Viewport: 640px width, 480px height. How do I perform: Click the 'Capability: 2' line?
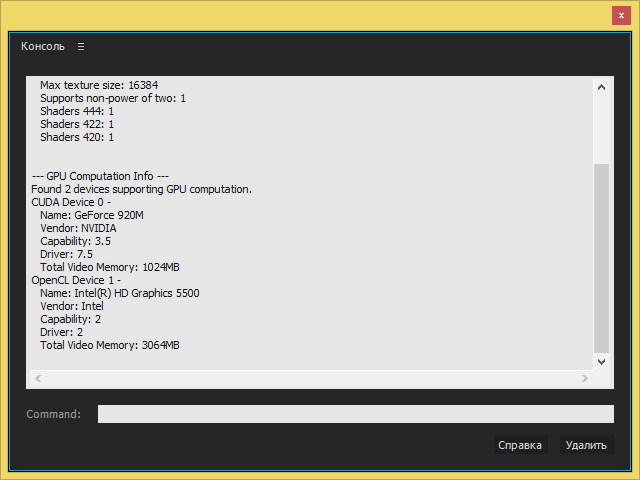(70, 320)
